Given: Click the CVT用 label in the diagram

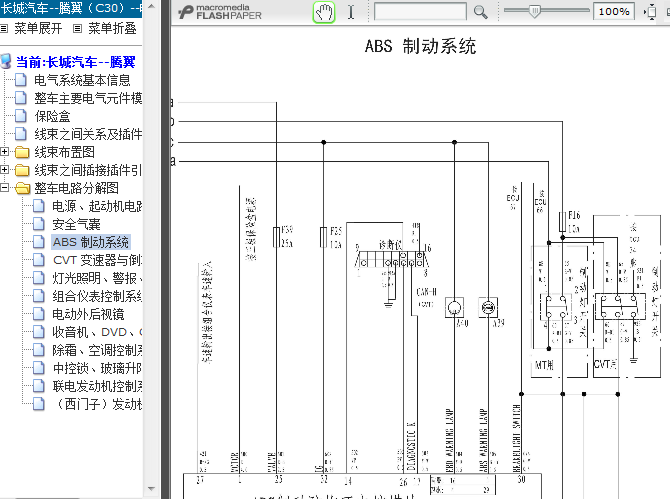Looking at the screenshot, I should tap(605, 364).
